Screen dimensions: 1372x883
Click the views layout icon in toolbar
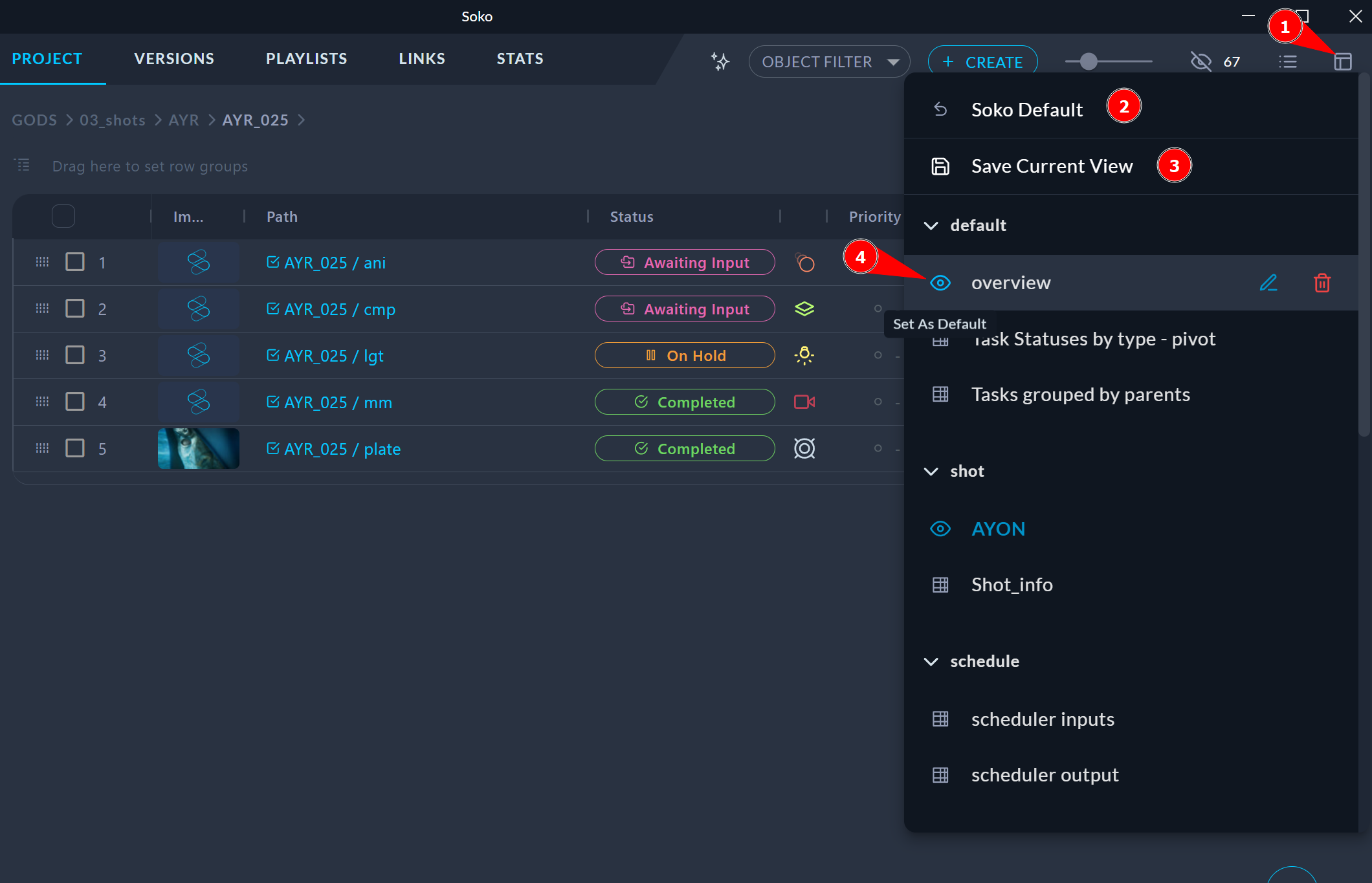[x=1342, y=61]
